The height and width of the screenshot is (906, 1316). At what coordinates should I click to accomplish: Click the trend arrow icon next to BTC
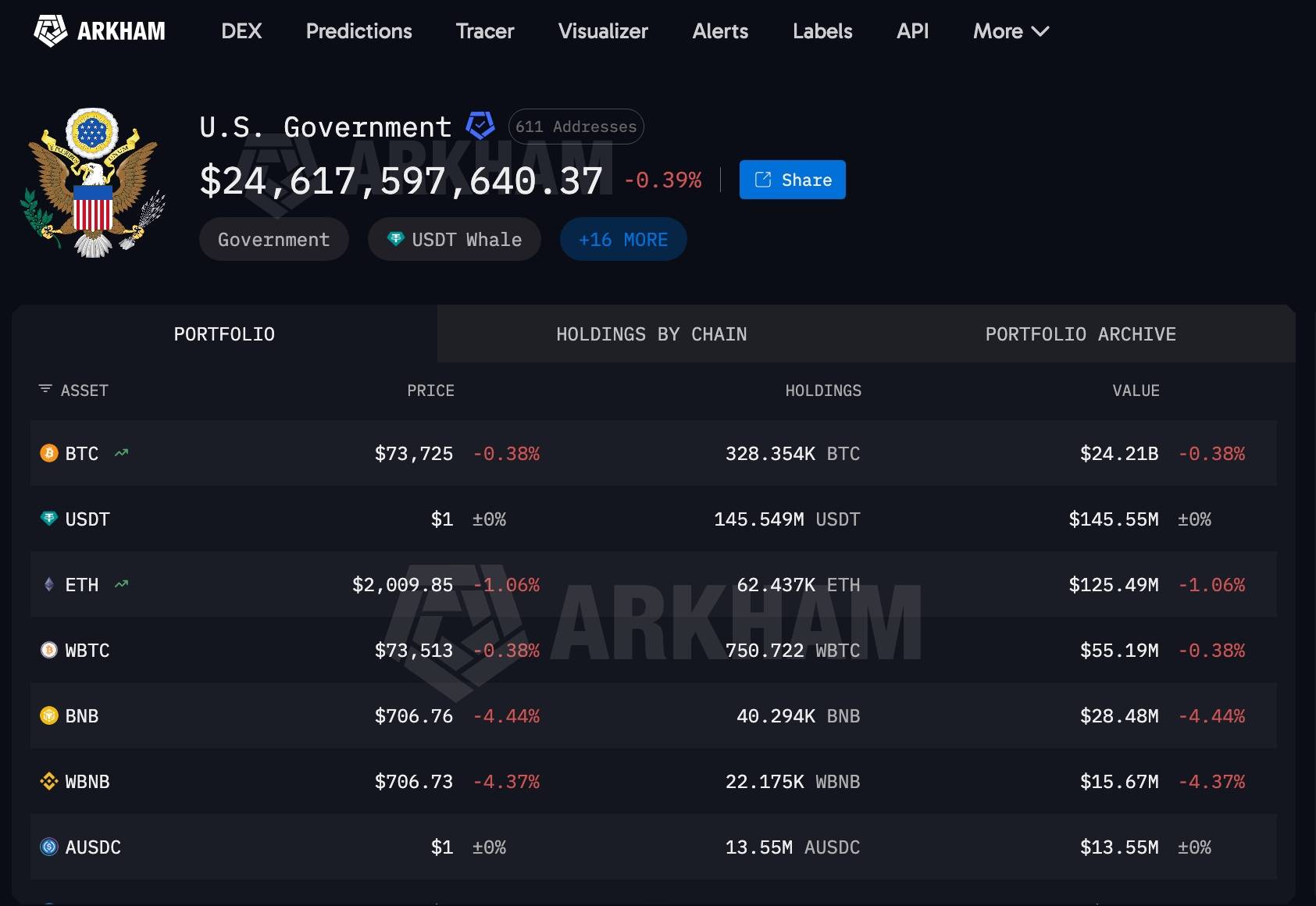click(121, 453)
